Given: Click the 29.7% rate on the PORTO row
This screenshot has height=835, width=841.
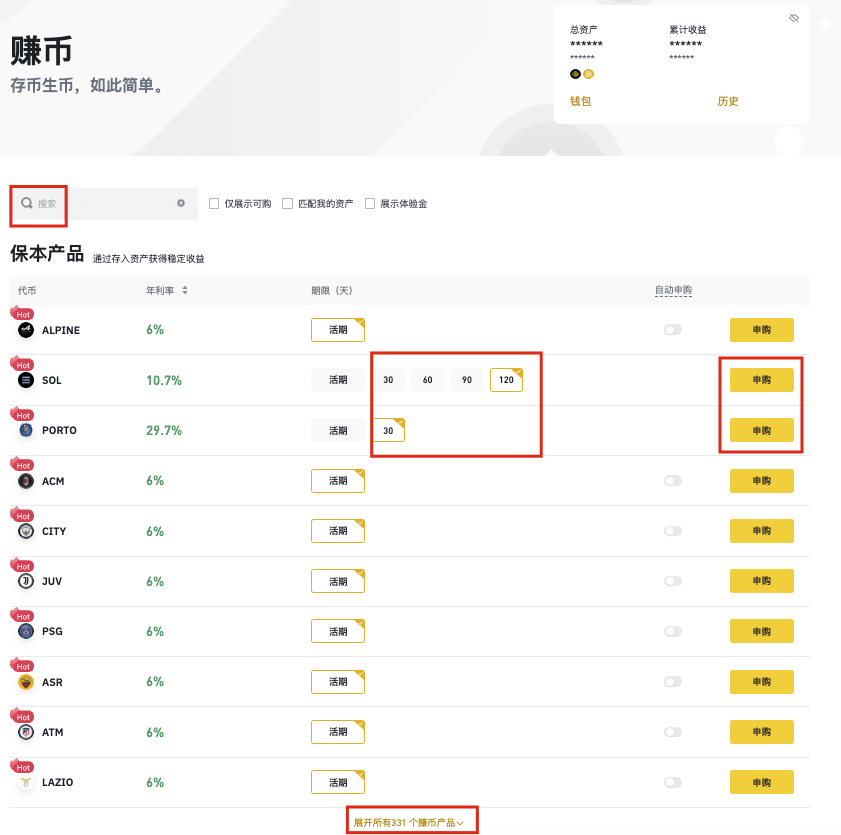Looking at the screenshot, I should point(164,430).
